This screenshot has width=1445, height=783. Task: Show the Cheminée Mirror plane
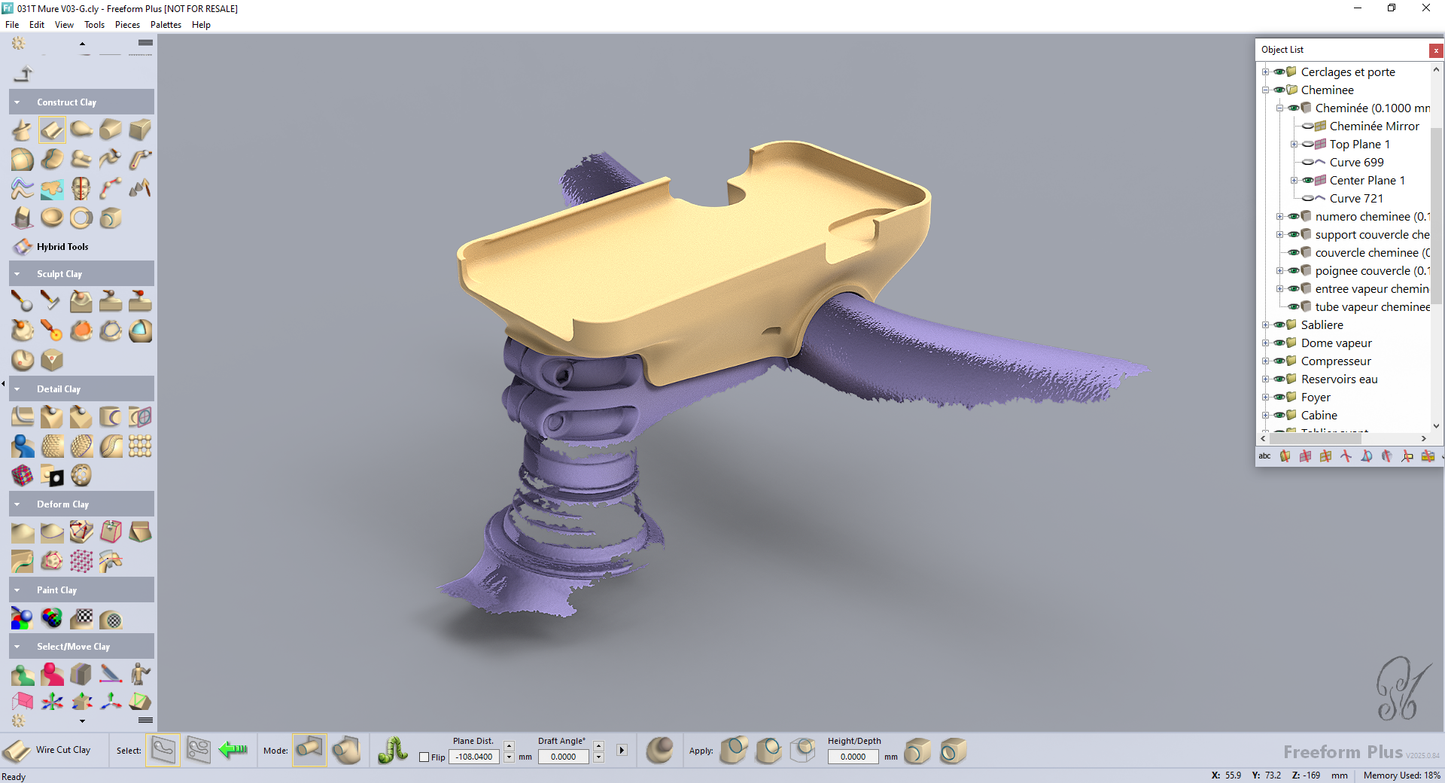point(1307,126)
